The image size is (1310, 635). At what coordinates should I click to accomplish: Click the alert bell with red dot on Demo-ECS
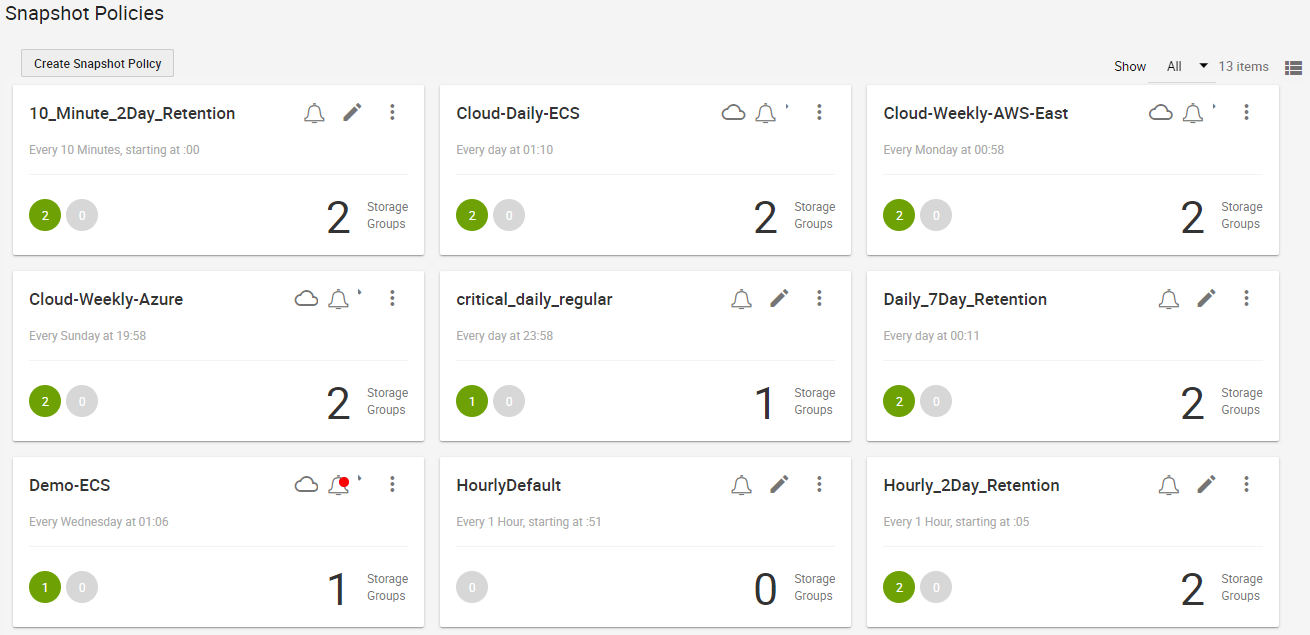pos(339,485)
